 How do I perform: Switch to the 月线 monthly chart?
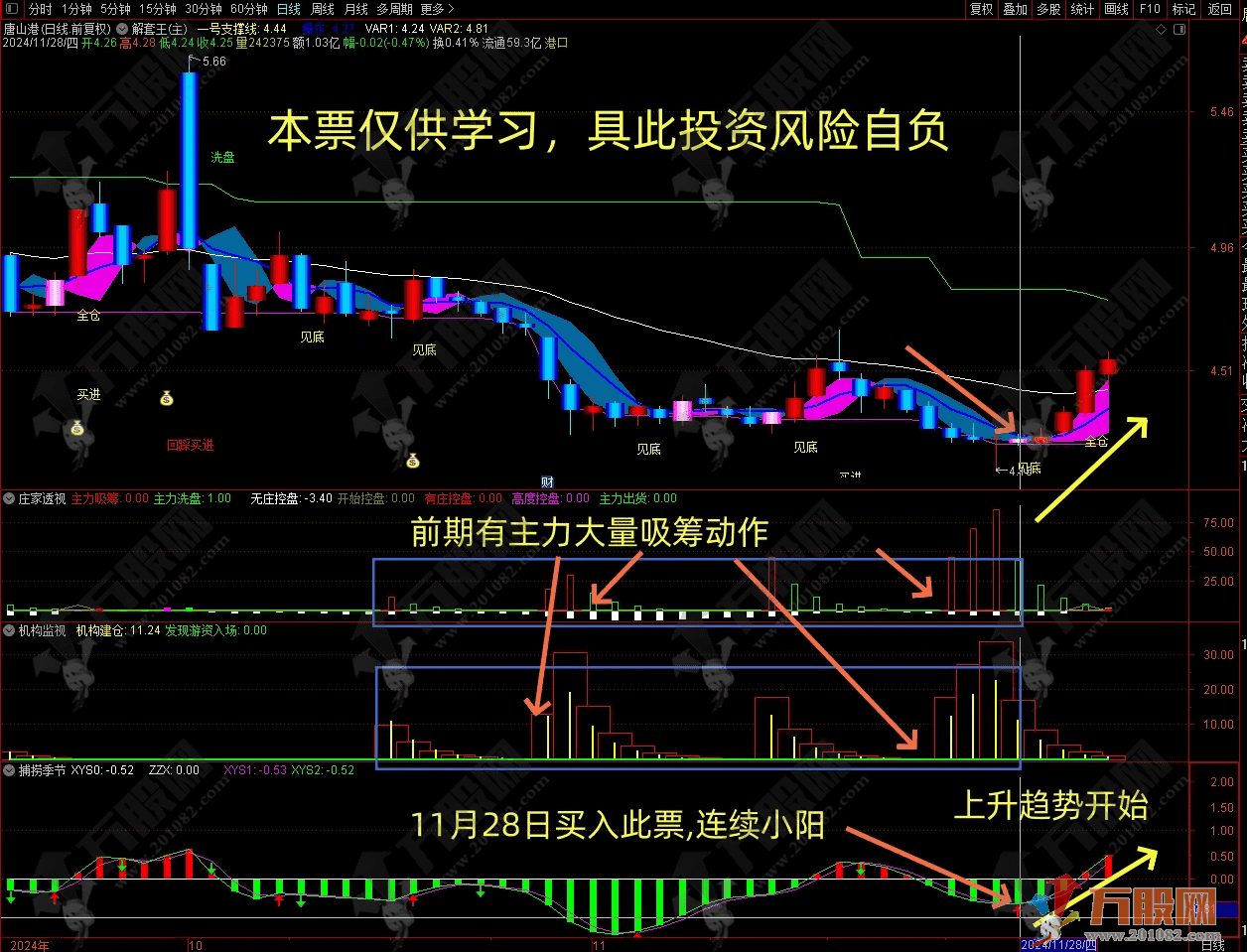tap(355, 9)
